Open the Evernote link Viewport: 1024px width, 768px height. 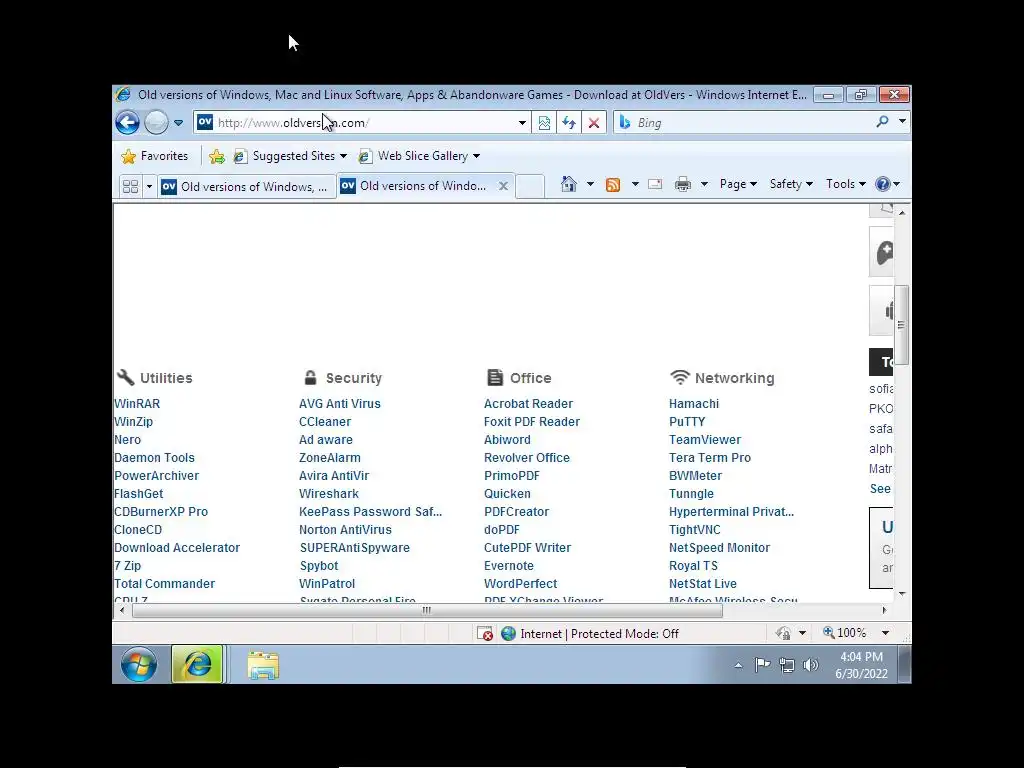coord(509,566)
